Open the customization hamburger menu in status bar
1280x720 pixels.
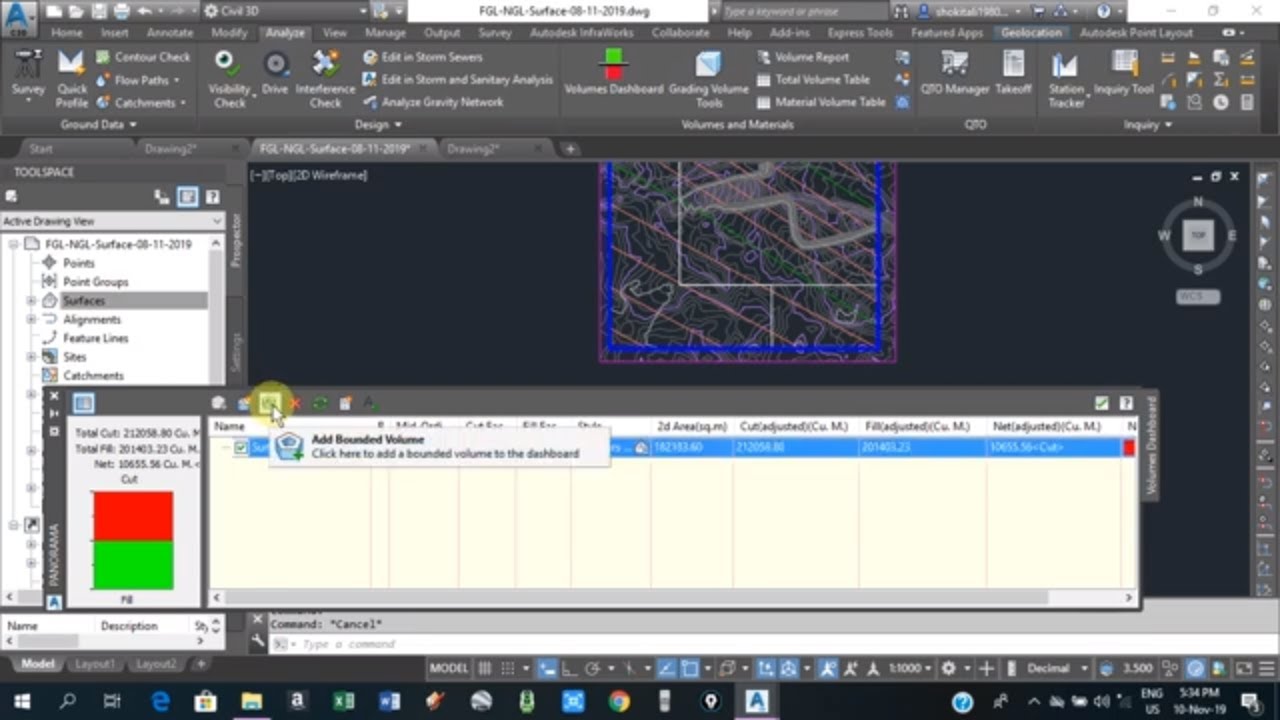1266,668
